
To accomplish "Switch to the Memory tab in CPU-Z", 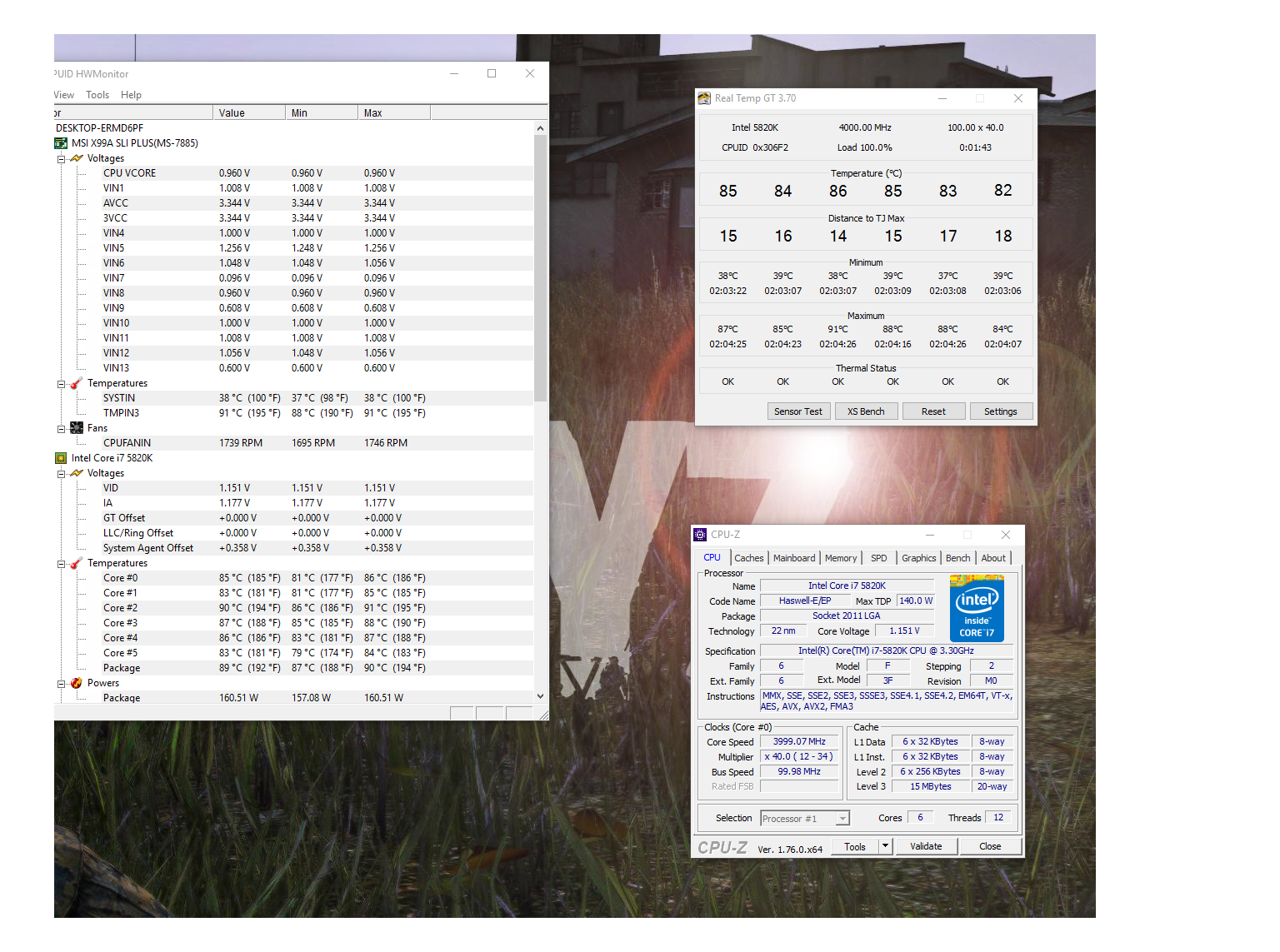I will tap(841, 558).
